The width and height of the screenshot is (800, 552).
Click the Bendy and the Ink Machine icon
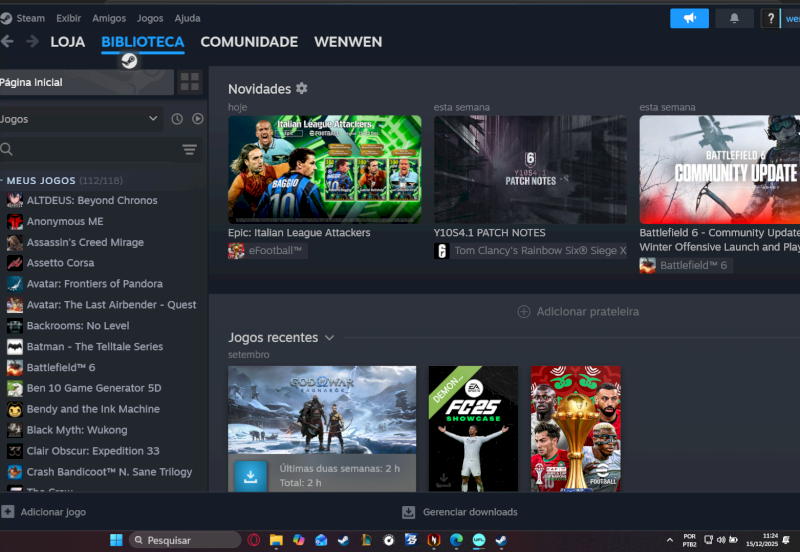point(15,409)
